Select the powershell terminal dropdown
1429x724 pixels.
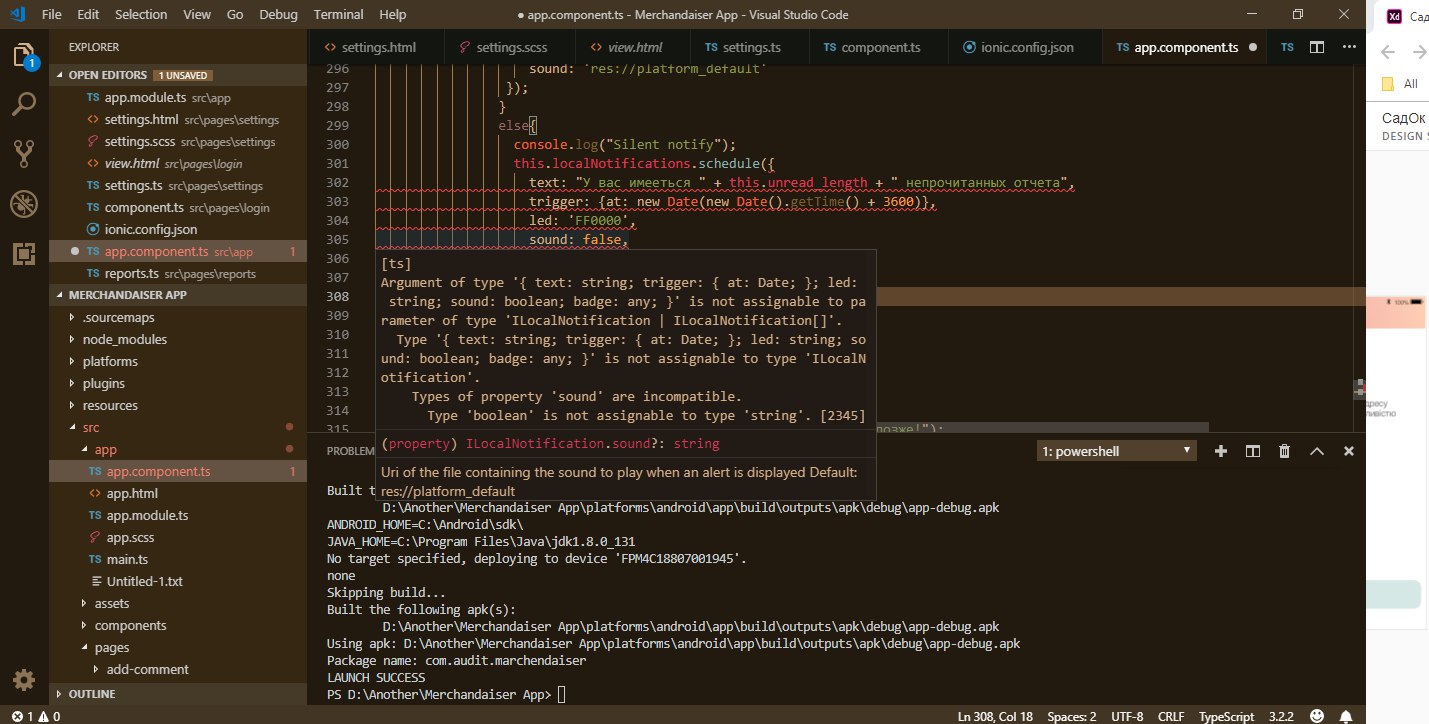tap(1117, 451)
